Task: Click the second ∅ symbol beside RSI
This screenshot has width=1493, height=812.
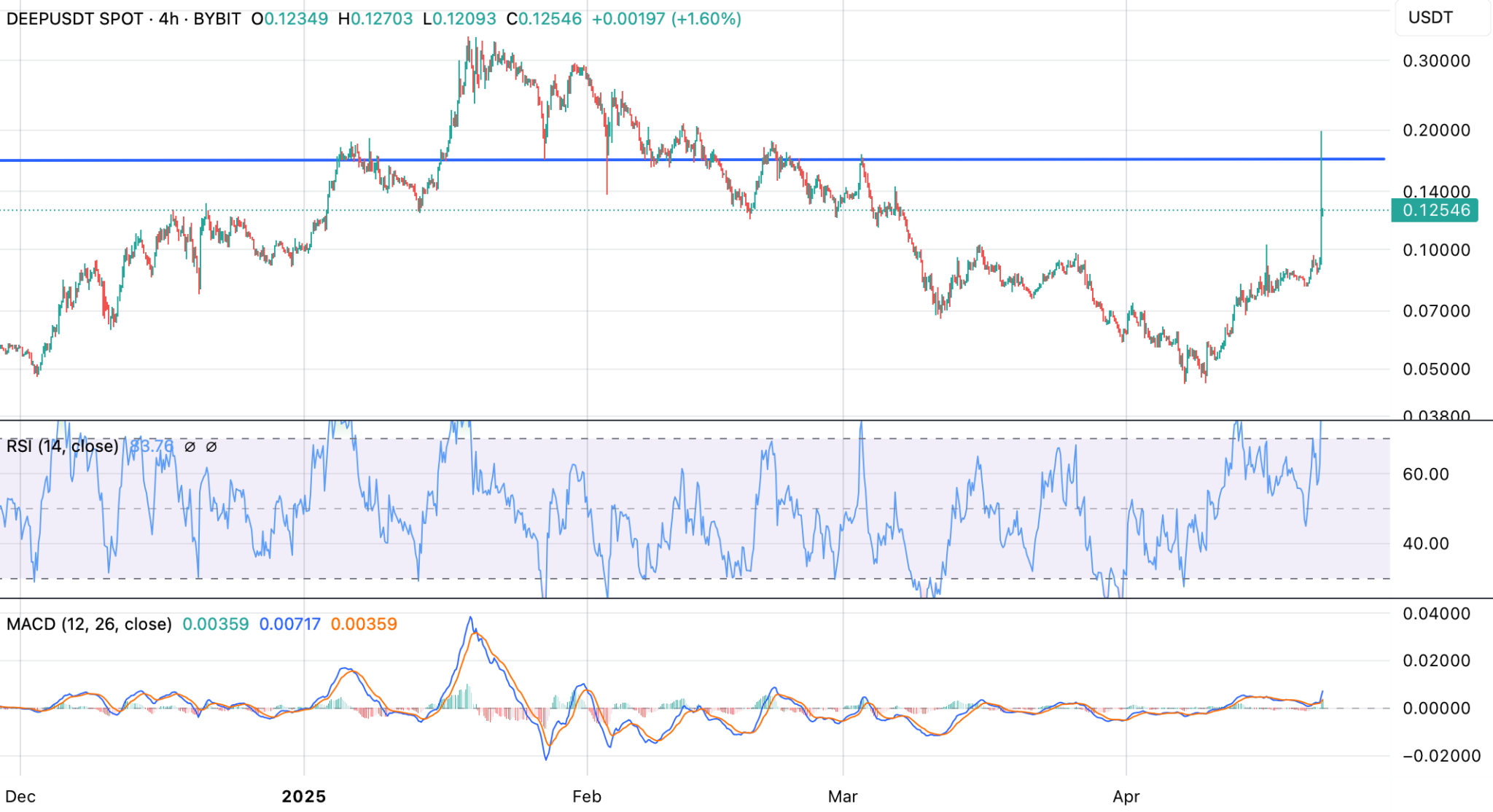Action: coord(211,447)
